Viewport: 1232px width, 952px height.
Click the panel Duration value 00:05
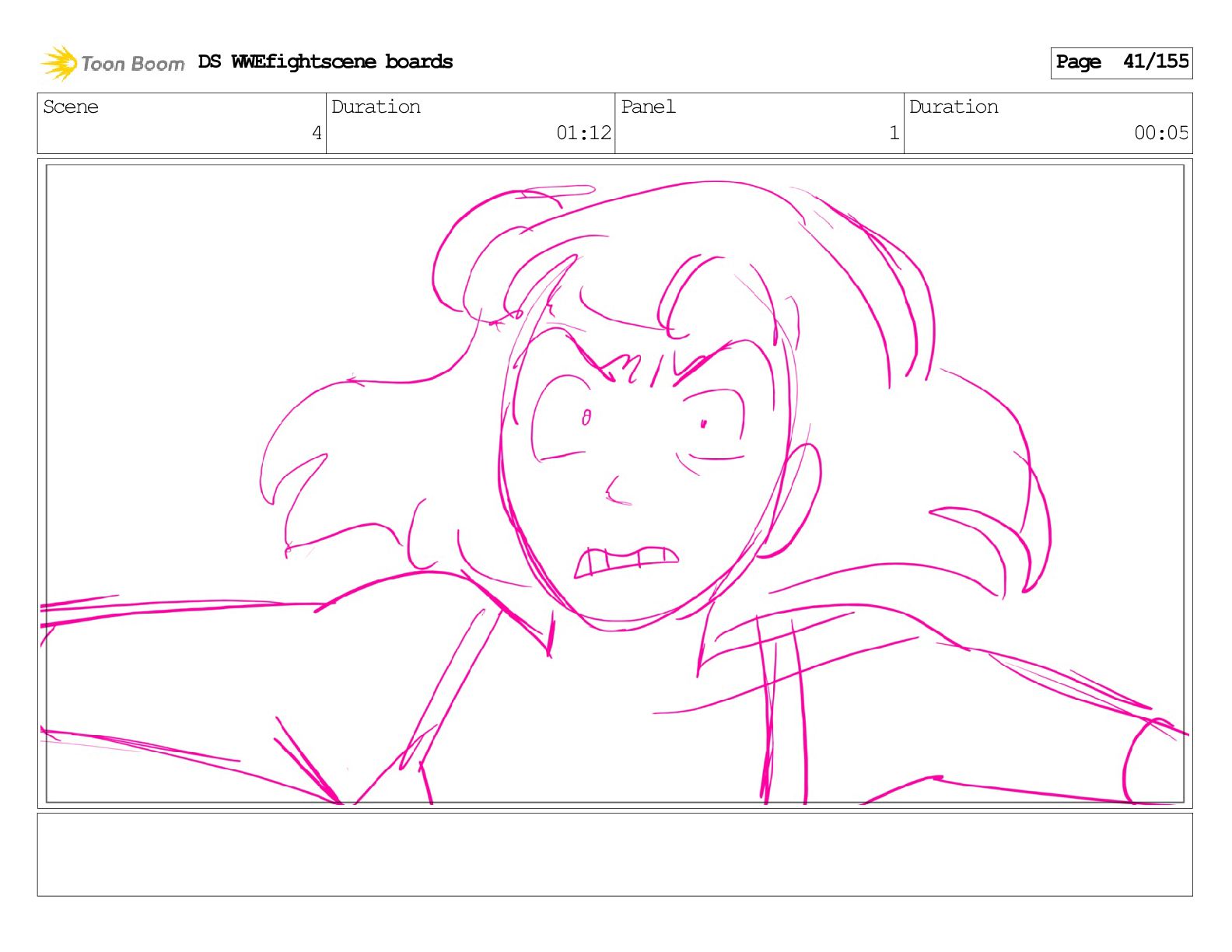tap(1161, 133)
